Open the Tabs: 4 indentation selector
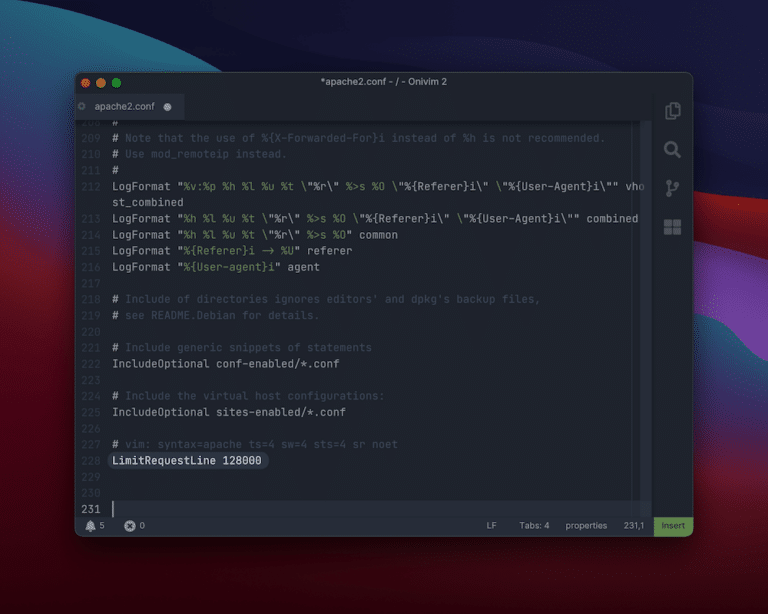 [x=534, y=525]
